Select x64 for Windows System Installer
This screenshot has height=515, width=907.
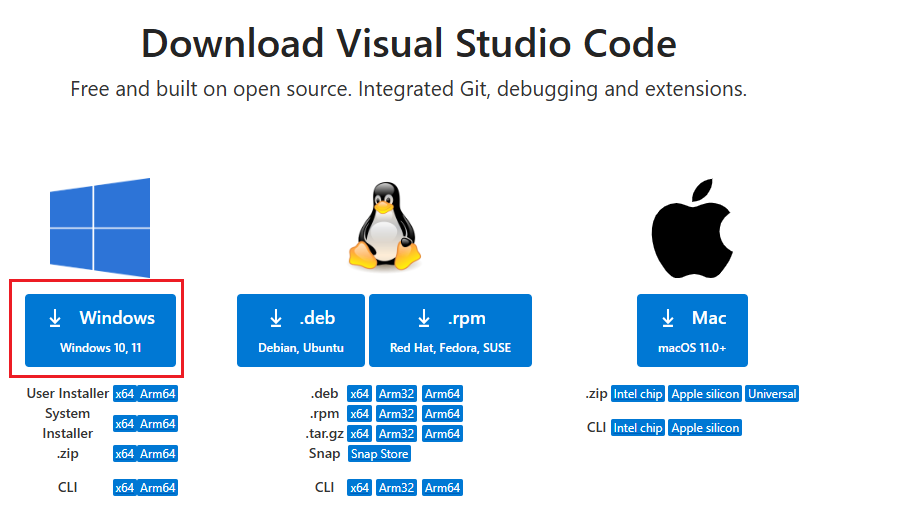124,424
